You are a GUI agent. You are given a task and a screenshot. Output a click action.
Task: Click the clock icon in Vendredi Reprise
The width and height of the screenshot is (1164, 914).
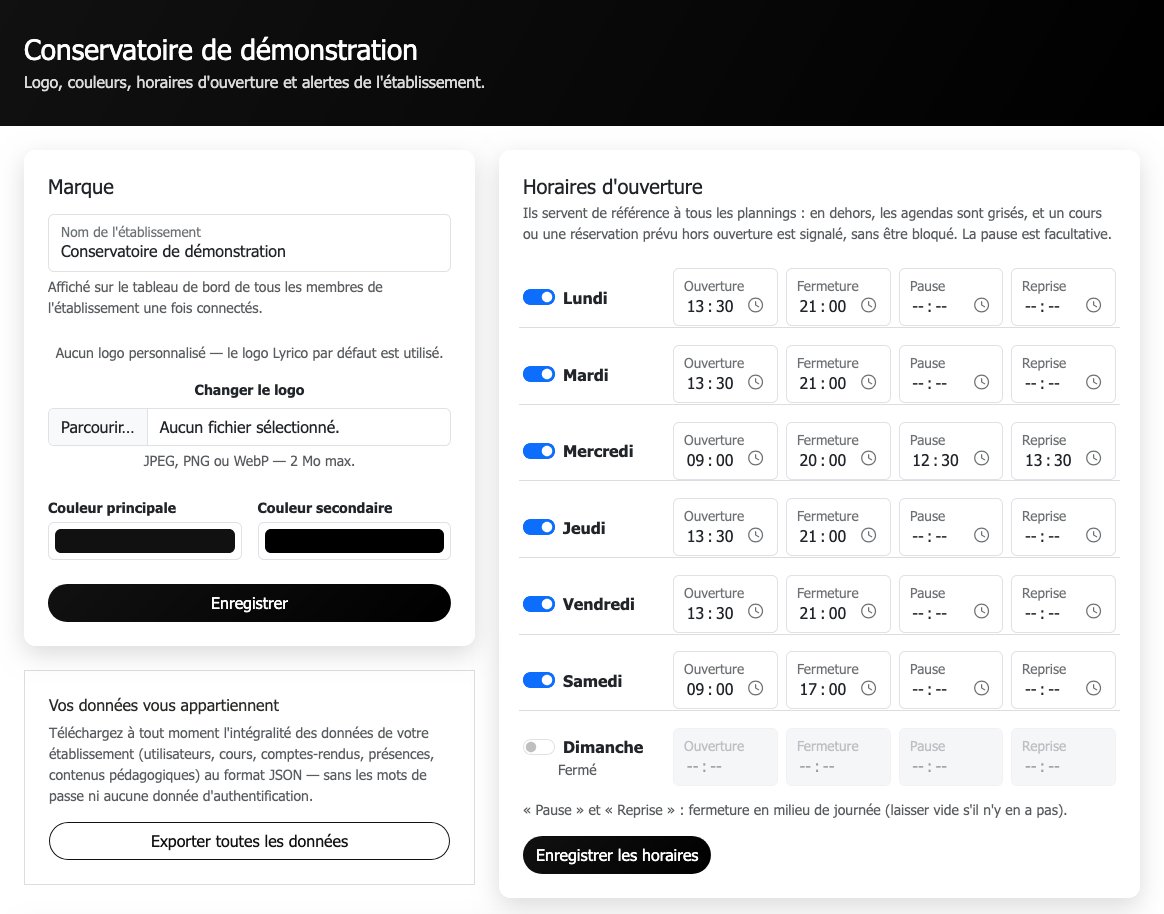pos(1093,612)
